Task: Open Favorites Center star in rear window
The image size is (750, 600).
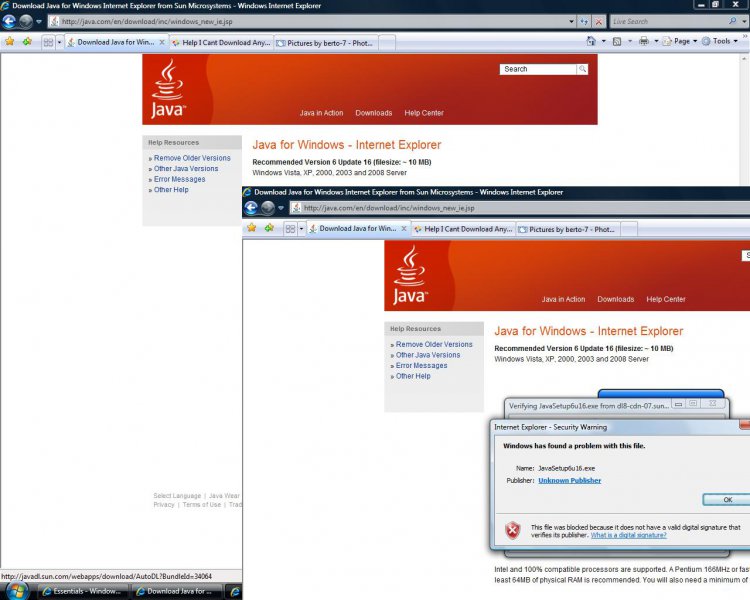Action: pos(10,42)
